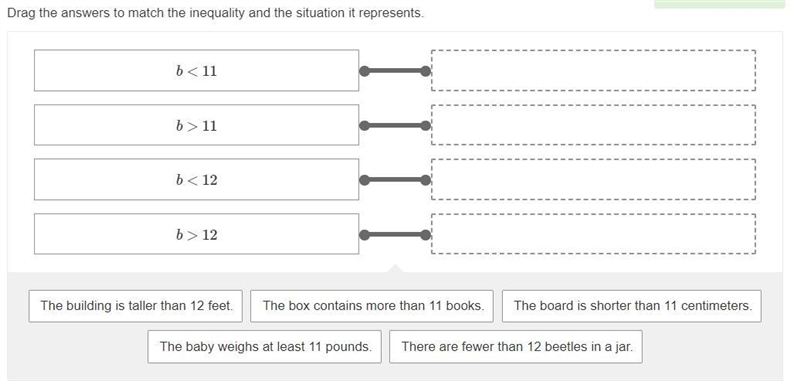800x381 pixels.
Task: Select the b < 12 inequality box
Action: 196,180
